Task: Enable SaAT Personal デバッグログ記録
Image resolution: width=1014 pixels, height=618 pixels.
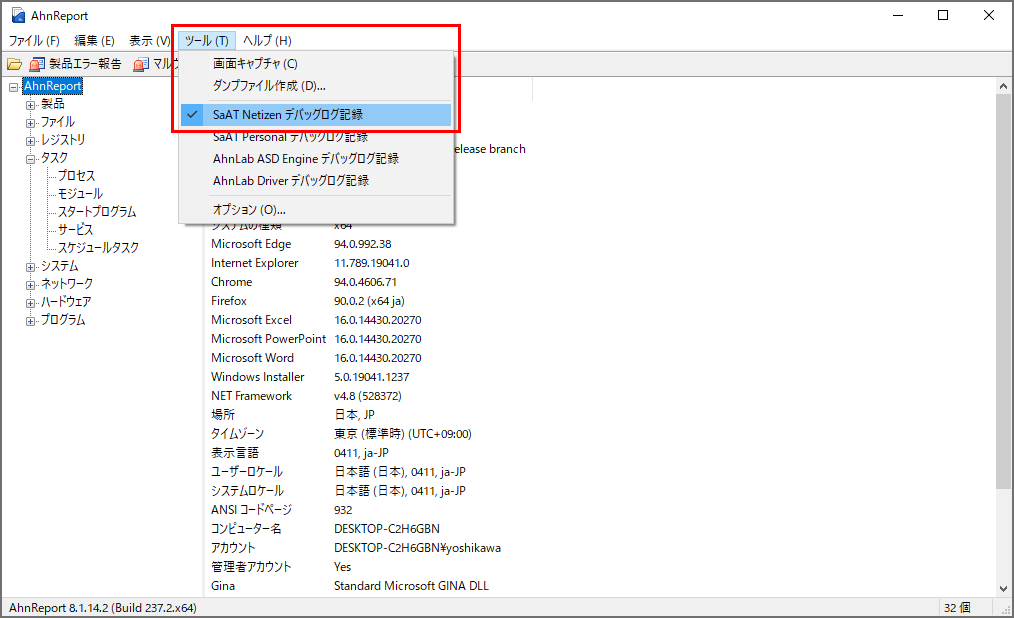Action: [x=316, y=137]
